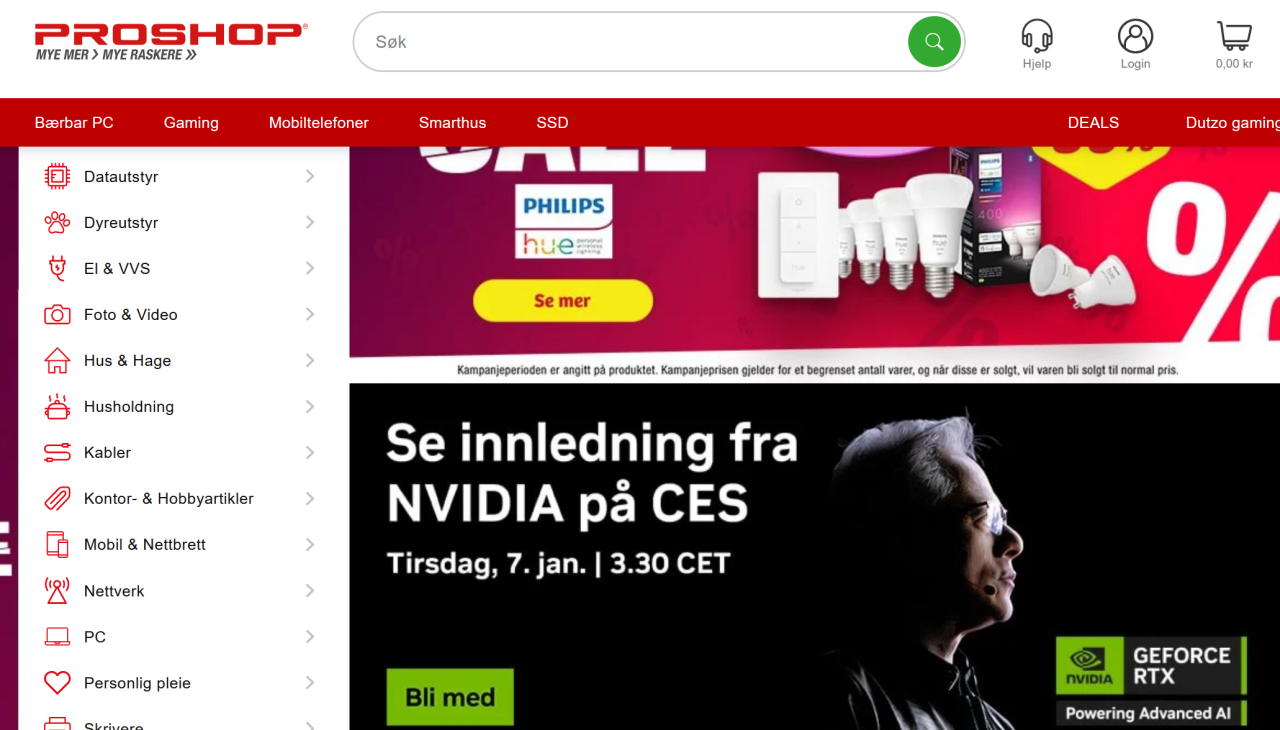Click the green Bli med button
Screen dimensions: 1280x730
tap(450, 697)
